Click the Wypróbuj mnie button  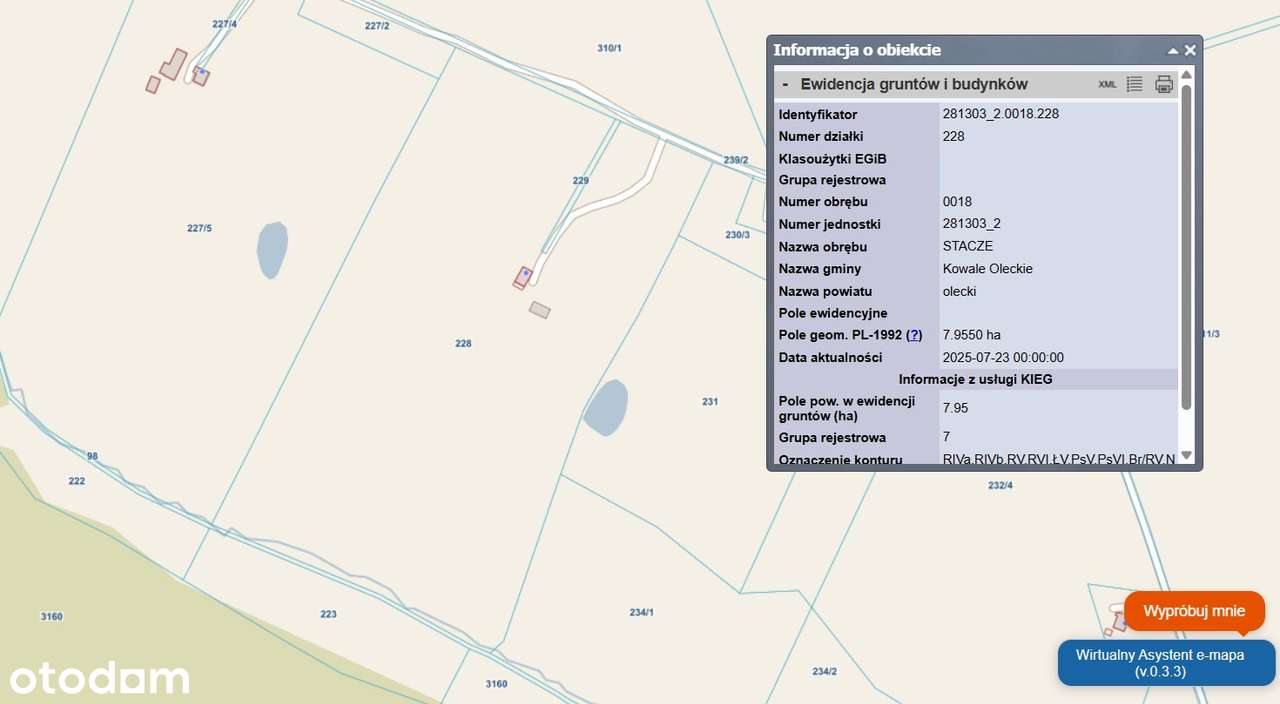(x=1194, y=611)
